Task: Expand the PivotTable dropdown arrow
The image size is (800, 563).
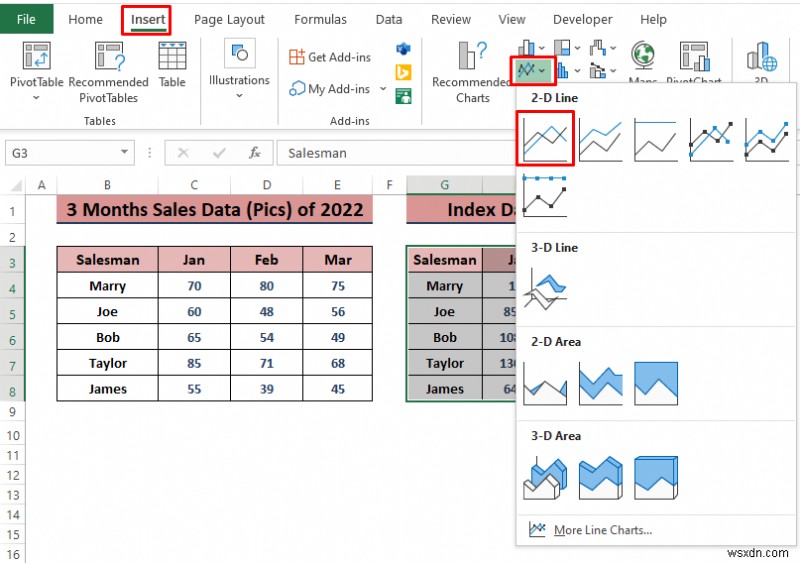Action: pos(36,97)
